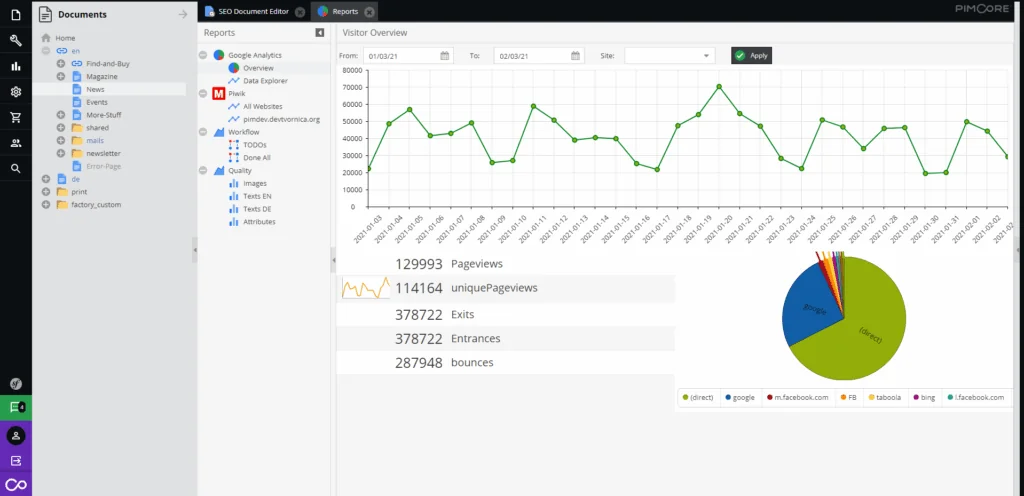This screenshot has width=1024, height=496.
Task: Select the Reports tab
Action: point(344,11)
